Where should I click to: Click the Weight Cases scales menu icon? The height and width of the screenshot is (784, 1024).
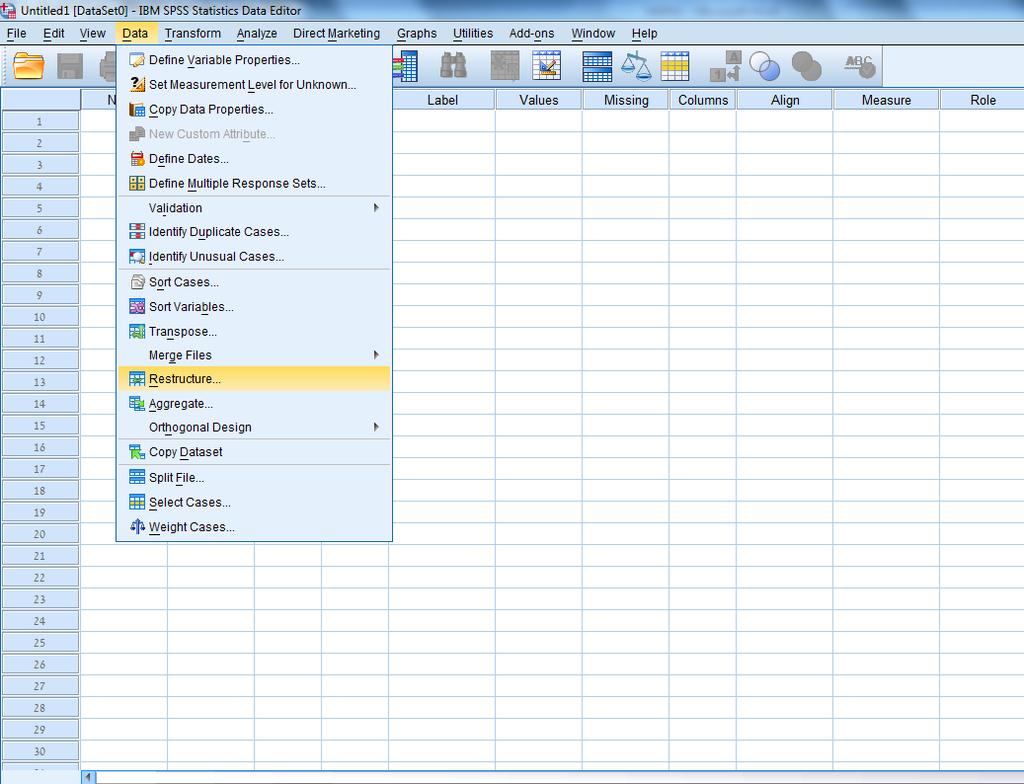tap(136, 527)
